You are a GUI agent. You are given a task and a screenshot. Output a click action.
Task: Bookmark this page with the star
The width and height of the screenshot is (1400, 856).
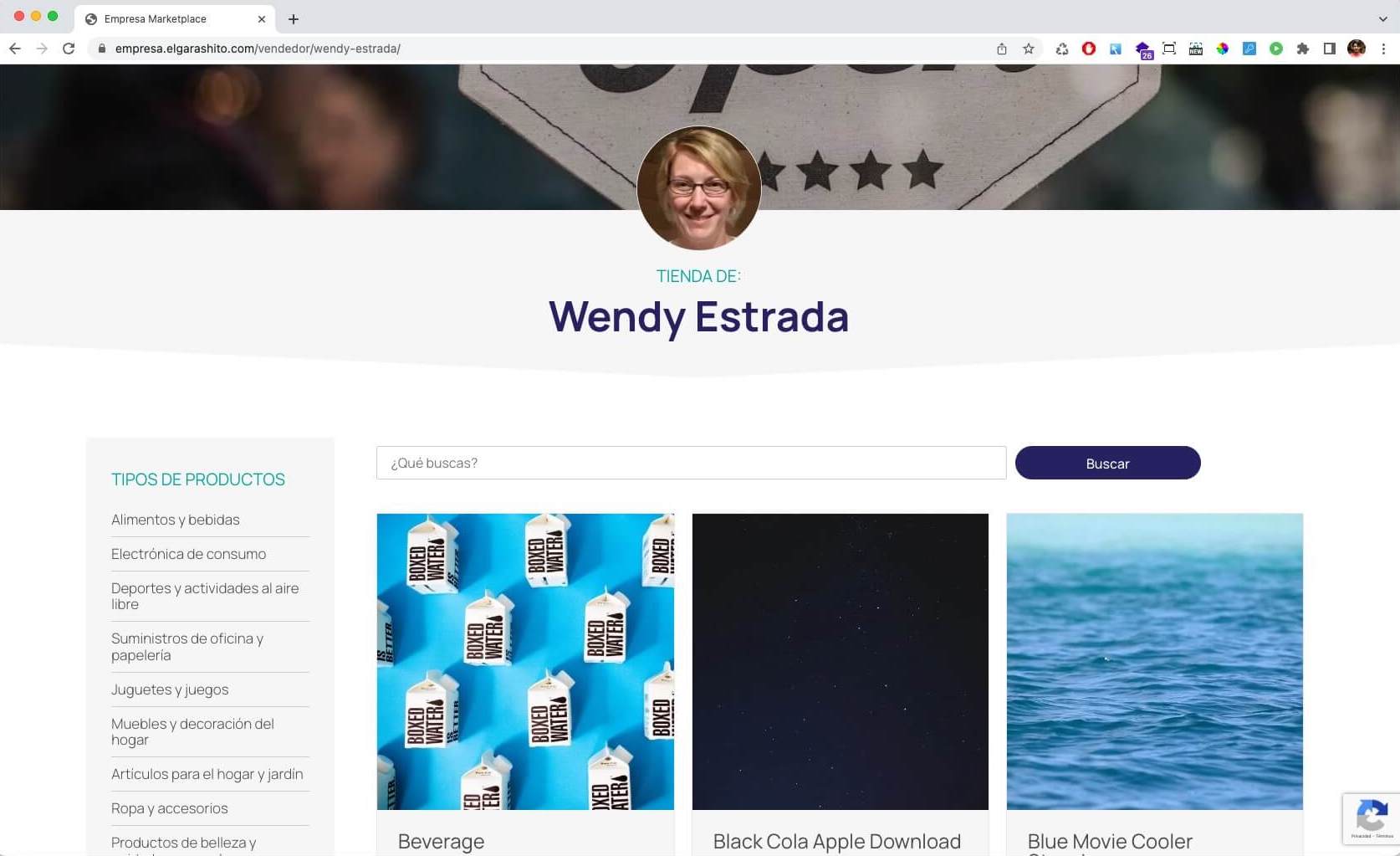click(x=1029, y=49)
